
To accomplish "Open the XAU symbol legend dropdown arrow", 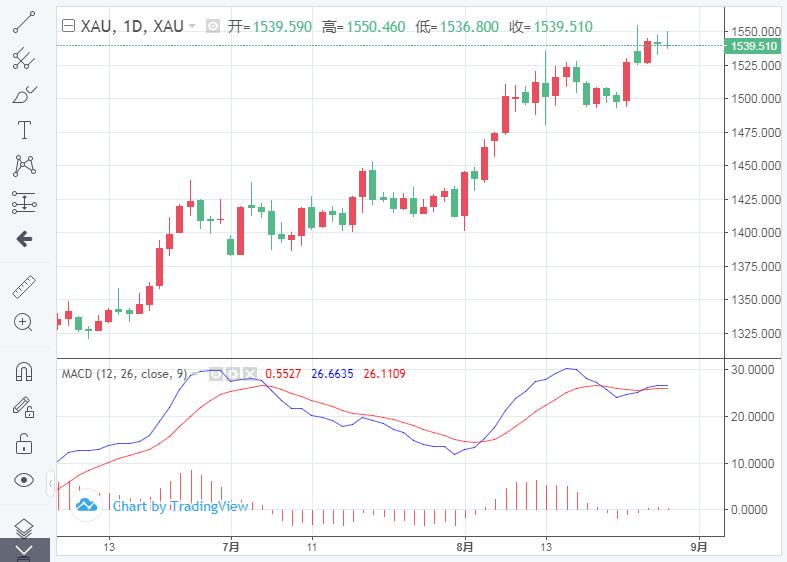I will (x=192, y=26).
